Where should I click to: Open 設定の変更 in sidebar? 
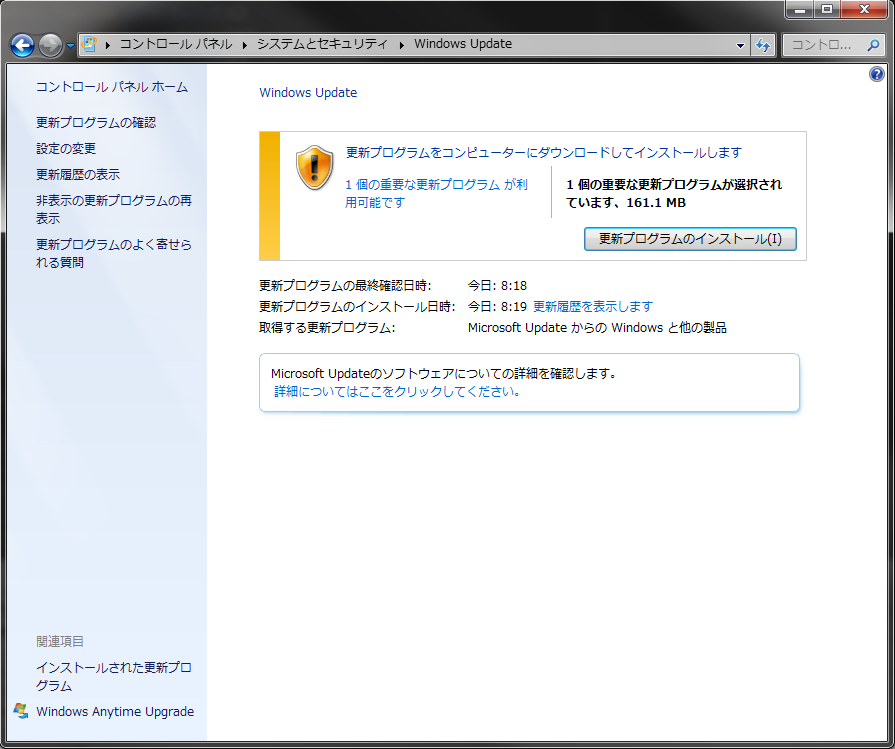click(x=66, y=148)
